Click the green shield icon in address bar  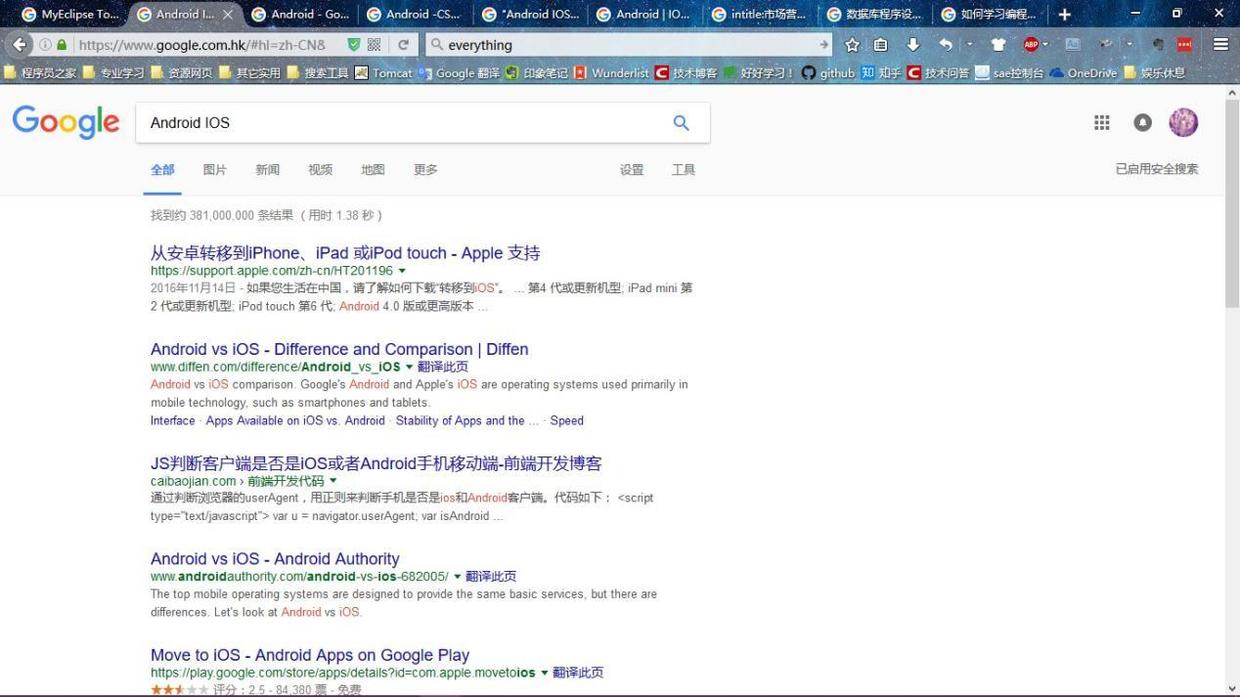(353, 44)
